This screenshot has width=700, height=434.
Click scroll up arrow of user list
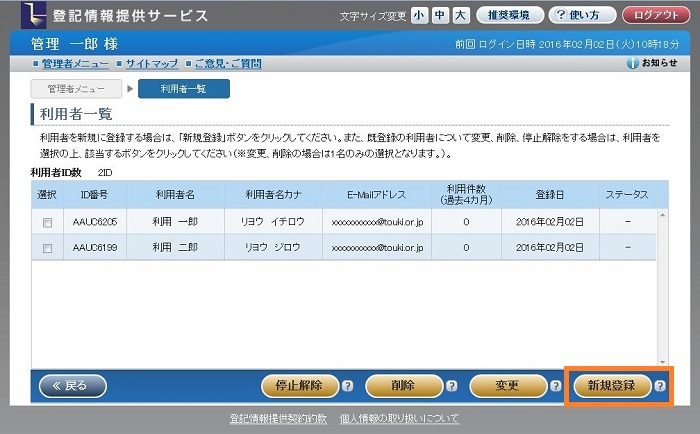click(662, 216)
